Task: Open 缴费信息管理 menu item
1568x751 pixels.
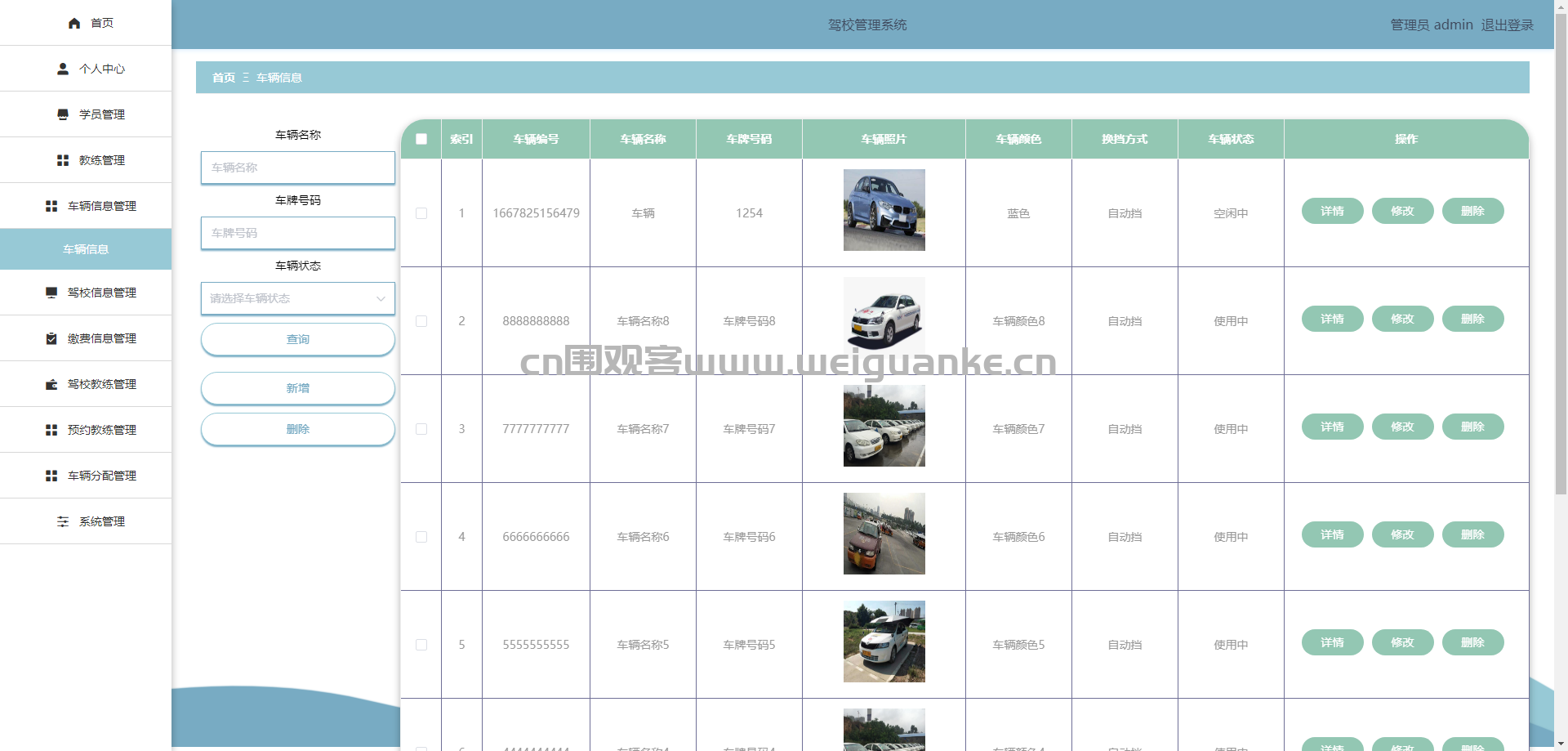Action: (x=86, y=338)
